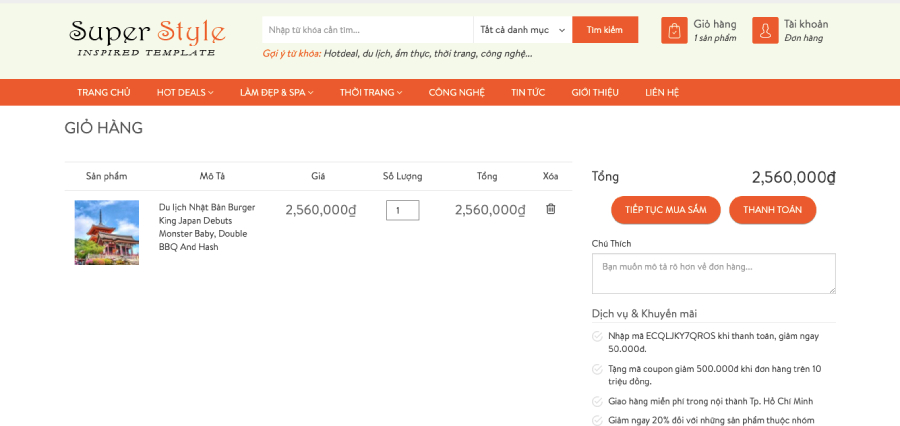Click the 'Xóa' column header
Image resolution: width=900 pixels, height=426 pixels.
point(550,176)
